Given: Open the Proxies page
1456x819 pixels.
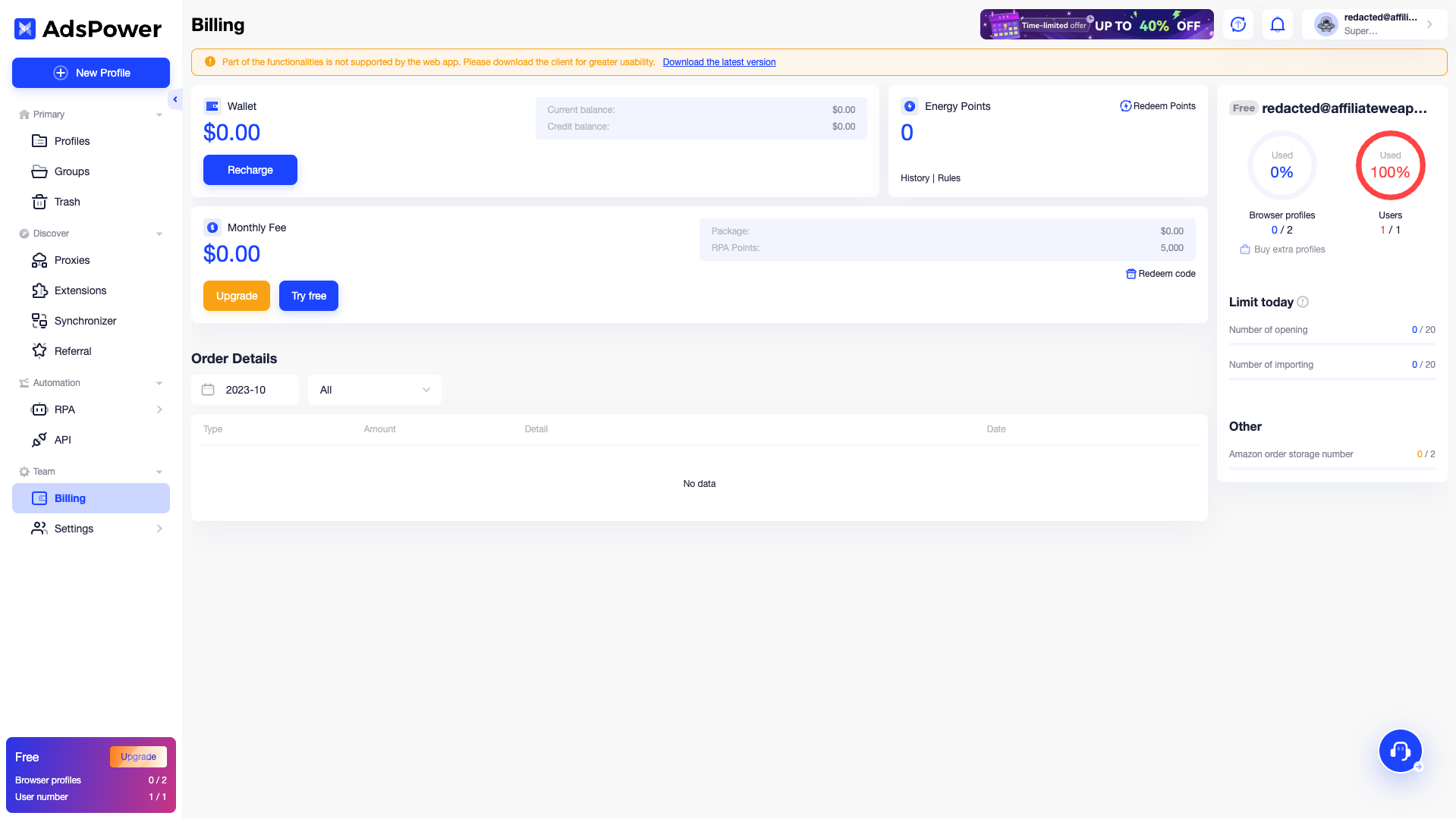Looking at the screenshot, I should click(x=72, y=260).
